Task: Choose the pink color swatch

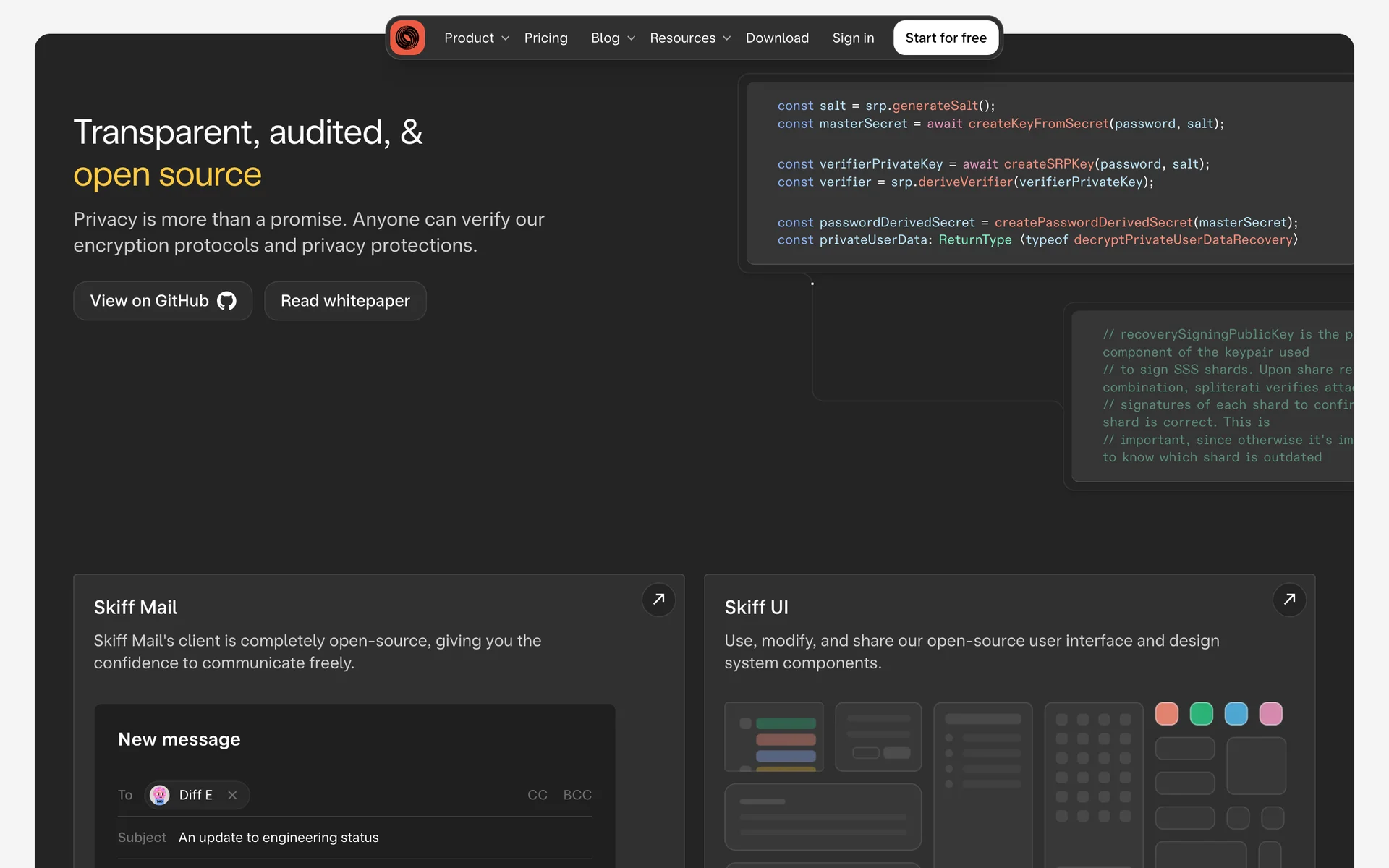Action: coord(1270,714)
